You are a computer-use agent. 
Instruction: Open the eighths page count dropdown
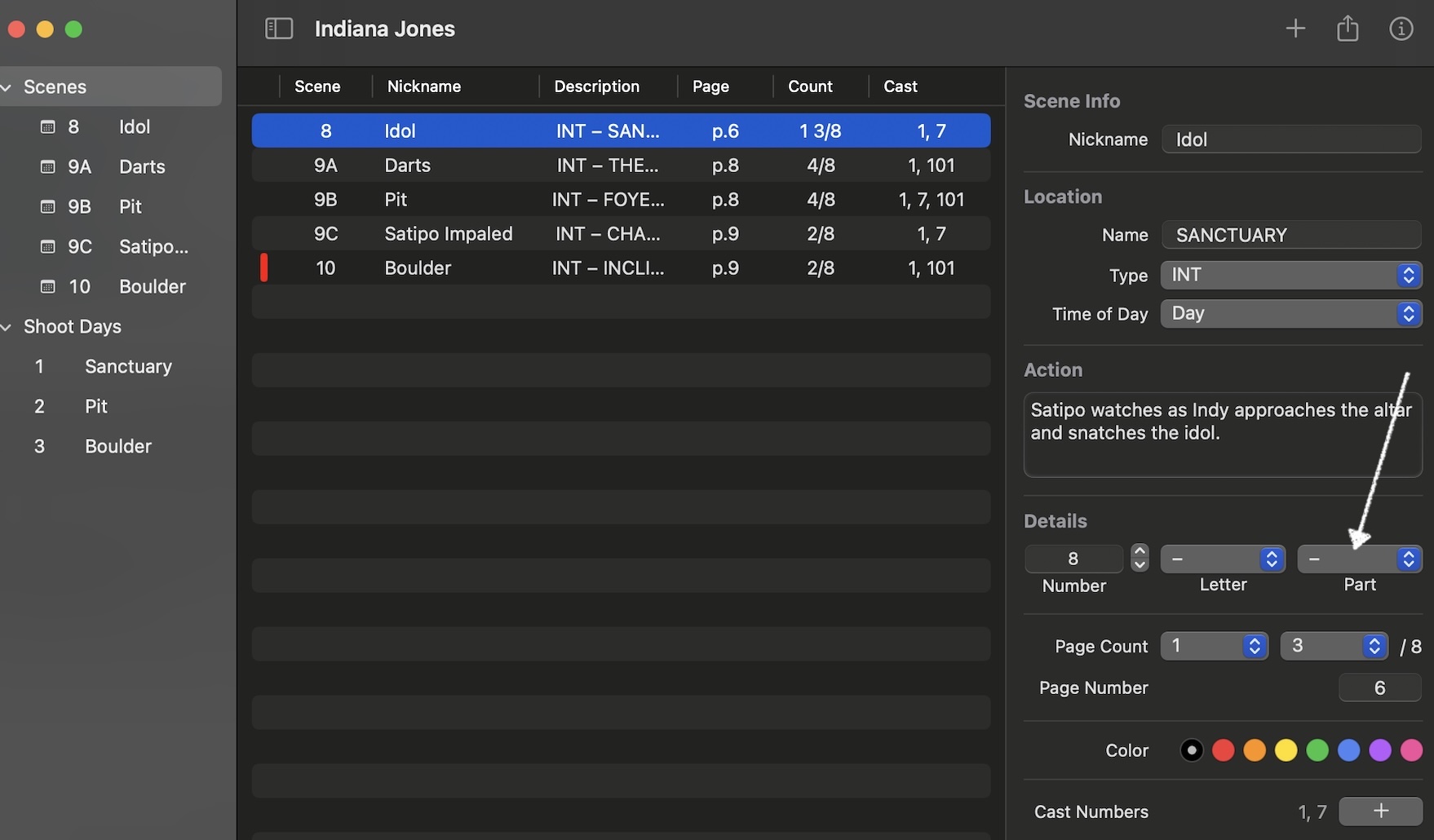[1334, 646]
